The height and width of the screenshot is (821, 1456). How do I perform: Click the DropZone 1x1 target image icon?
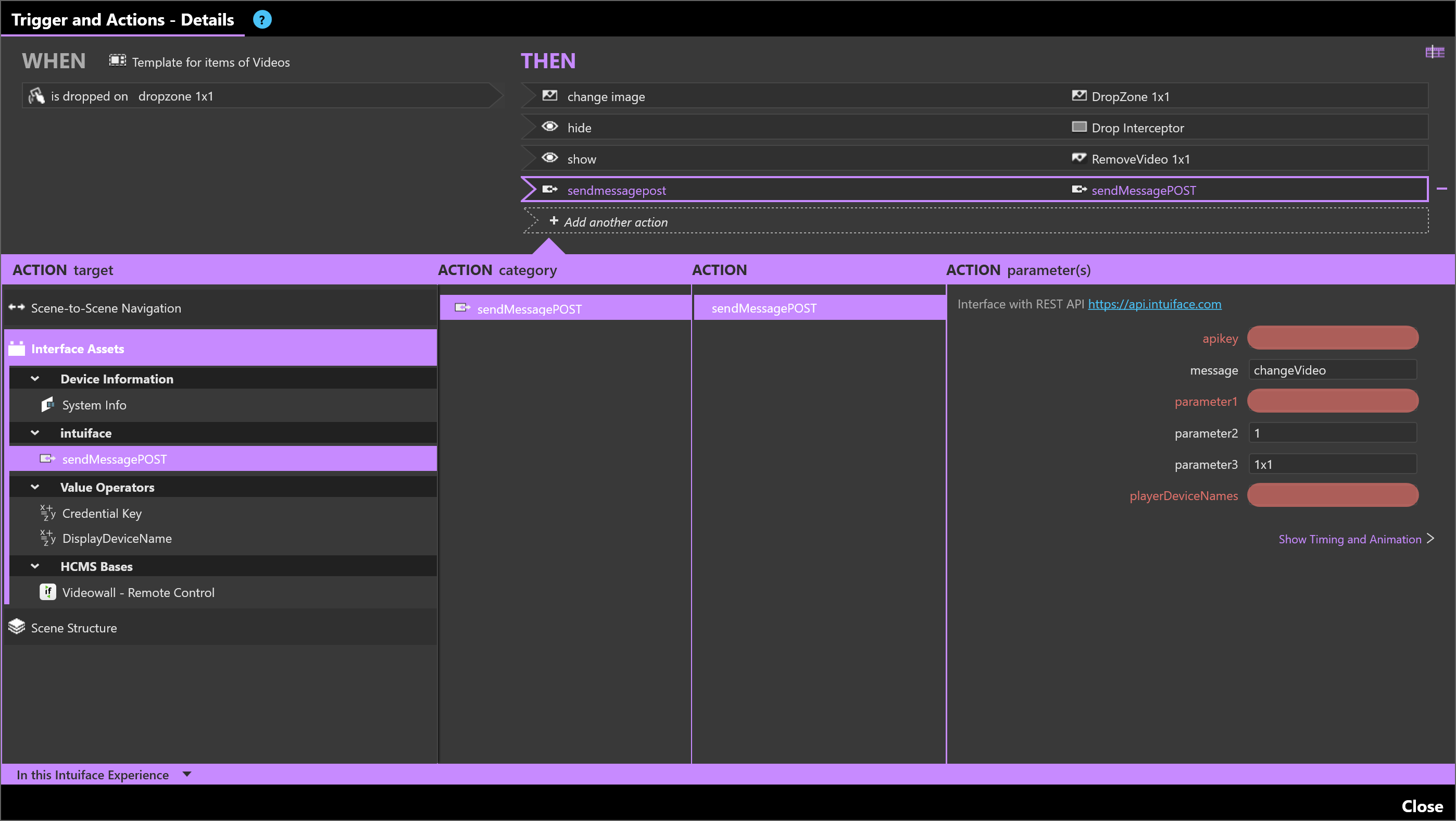1079,95
